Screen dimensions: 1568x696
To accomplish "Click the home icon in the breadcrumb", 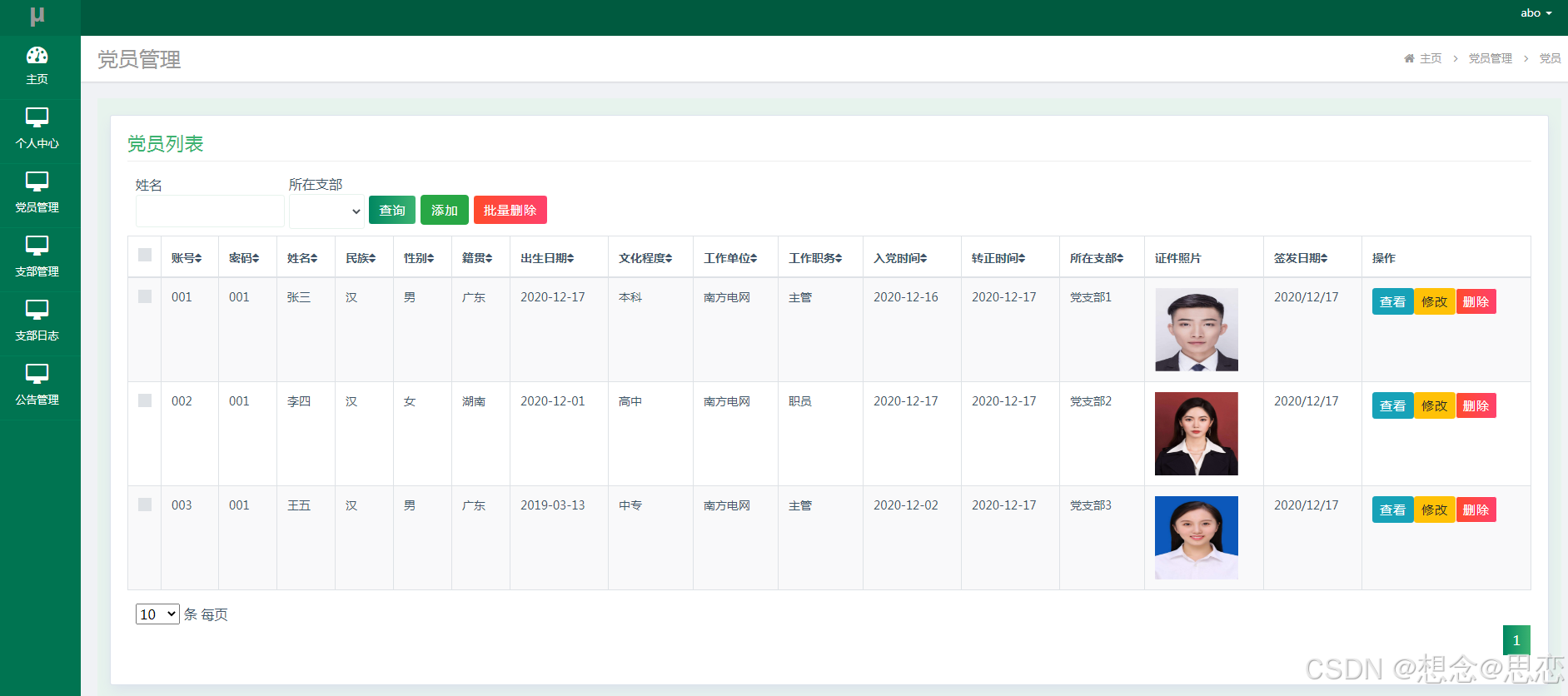I will click(1409, 58).
